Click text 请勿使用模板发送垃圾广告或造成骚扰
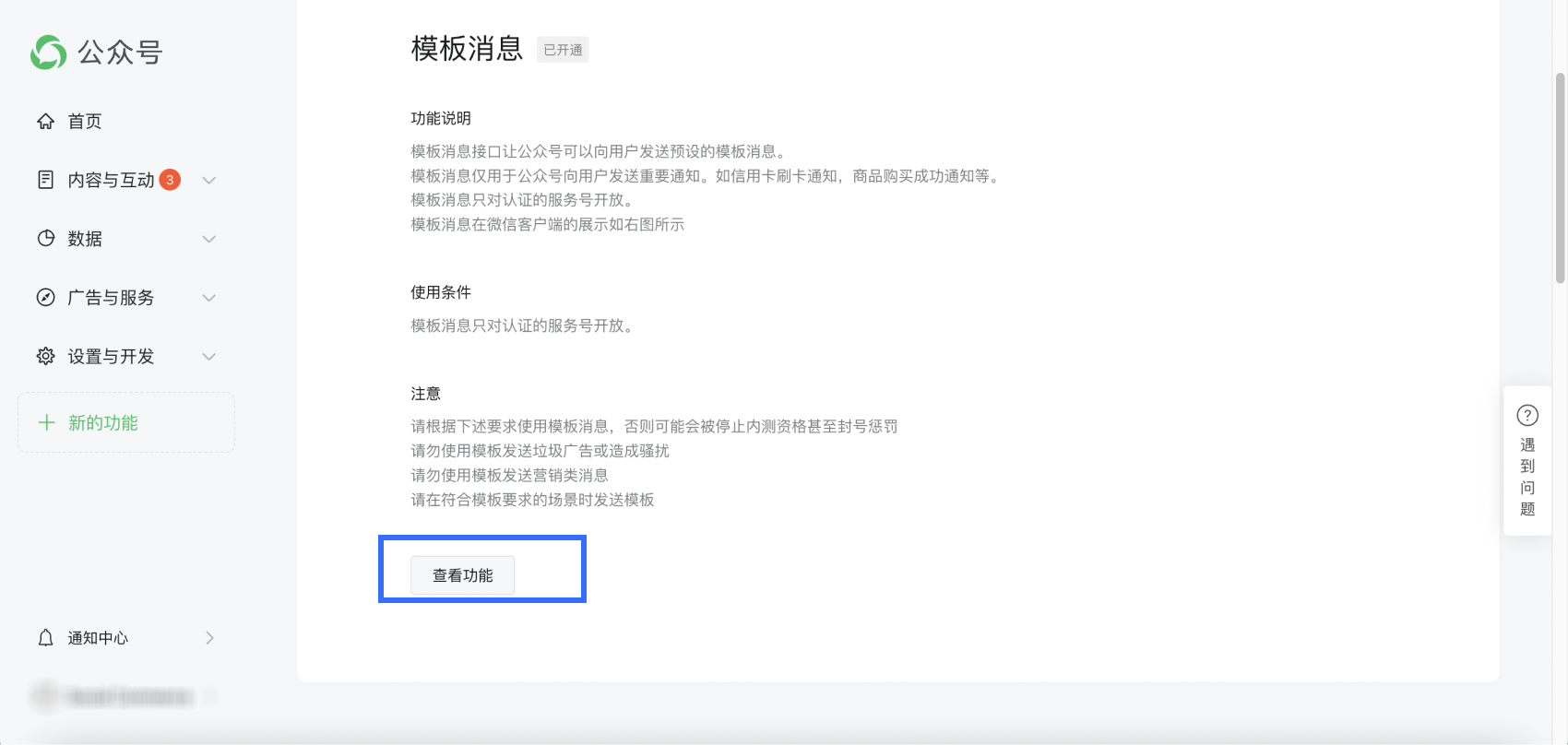The height and width of the screenshot is (745, 1568). pyautogui.click(x=540, y=451)
